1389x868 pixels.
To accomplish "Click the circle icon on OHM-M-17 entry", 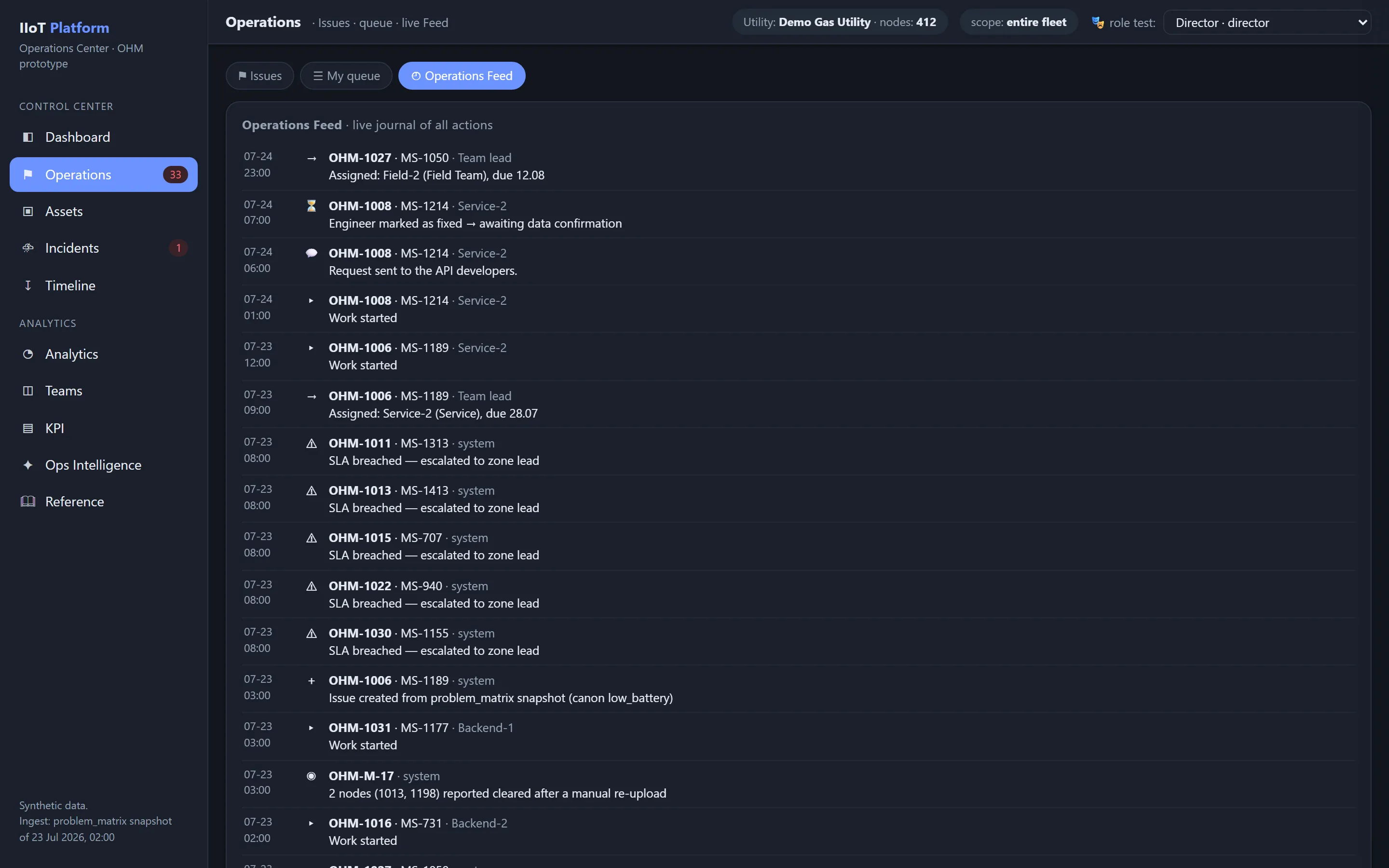I will 311,776.
